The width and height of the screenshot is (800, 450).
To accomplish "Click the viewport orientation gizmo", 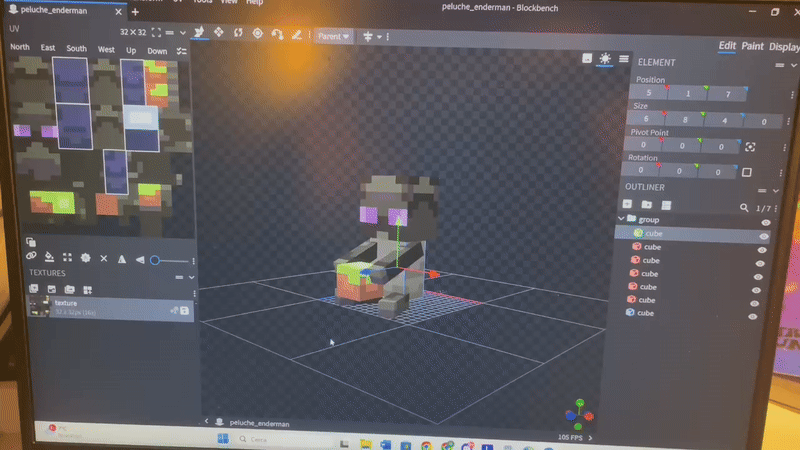I will 579,414.
